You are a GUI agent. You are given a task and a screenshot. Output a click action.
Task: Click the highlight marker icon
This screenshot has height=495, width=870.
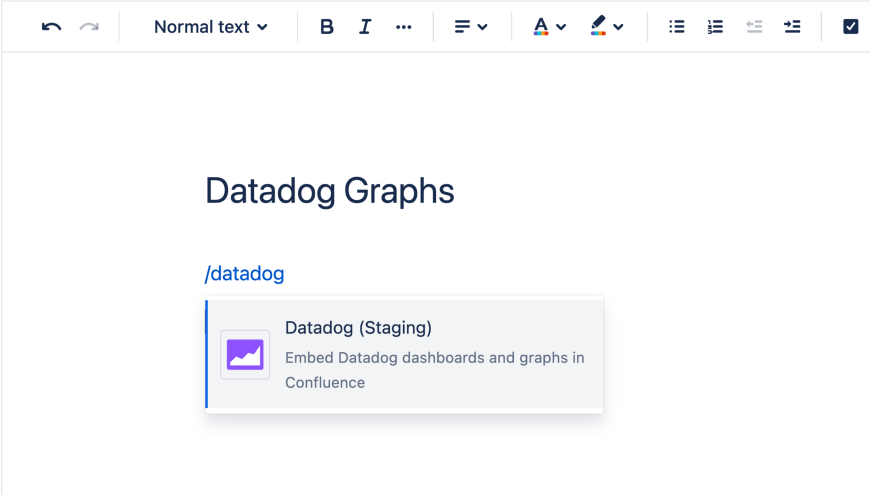click(598, 27)
